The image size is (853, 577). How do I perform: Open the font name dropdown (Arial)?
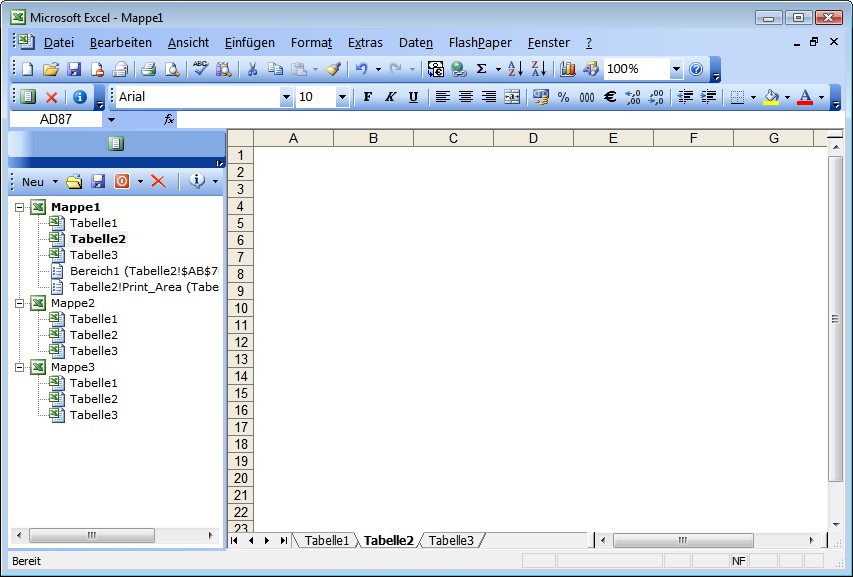click(x=286, y=97)
